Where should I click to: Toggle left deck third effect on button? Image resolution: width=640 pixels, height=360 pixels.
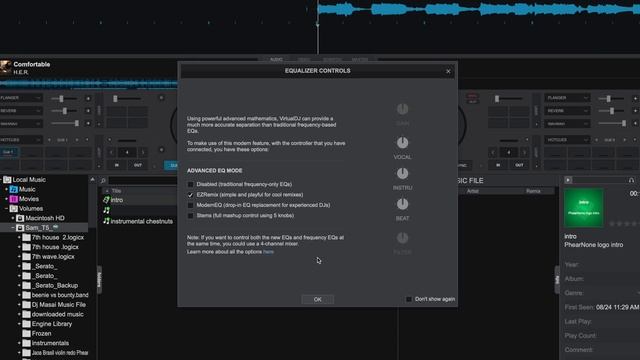pyautogui.click(x=88, y=123)
